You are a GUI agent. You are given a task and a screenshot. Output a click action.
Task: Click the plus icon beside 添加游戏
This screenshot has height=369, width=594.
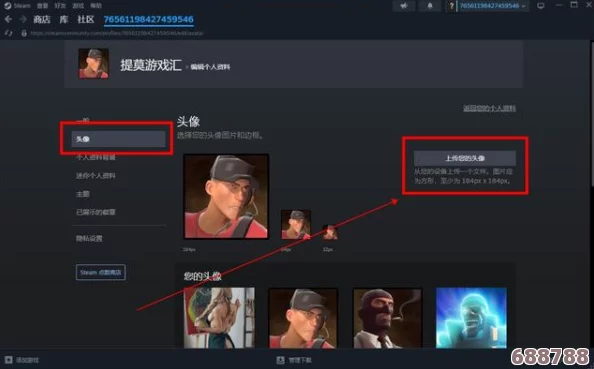pos(8,360)
